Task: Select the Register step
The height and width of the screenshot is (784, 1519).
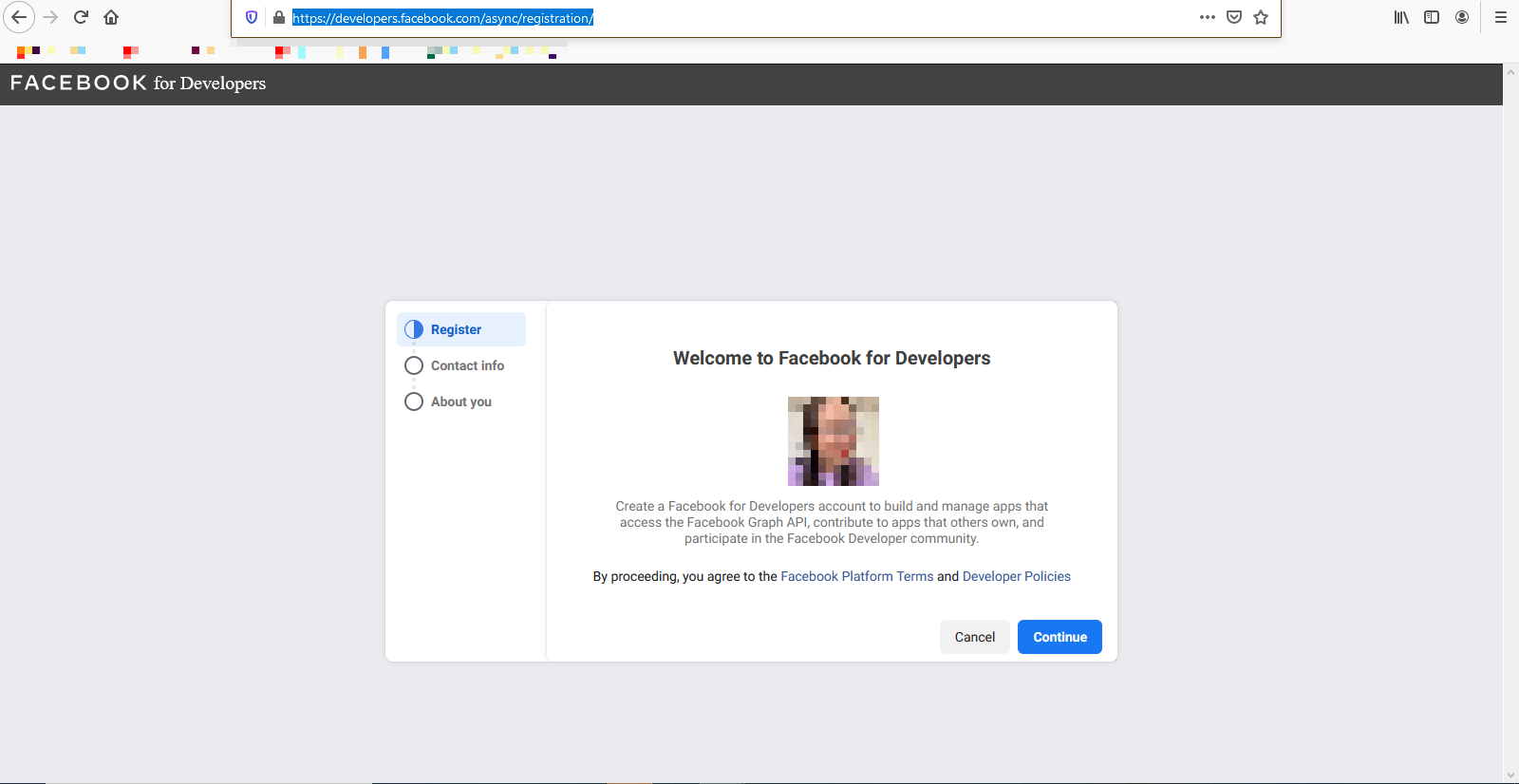Action: pos(461,329)
